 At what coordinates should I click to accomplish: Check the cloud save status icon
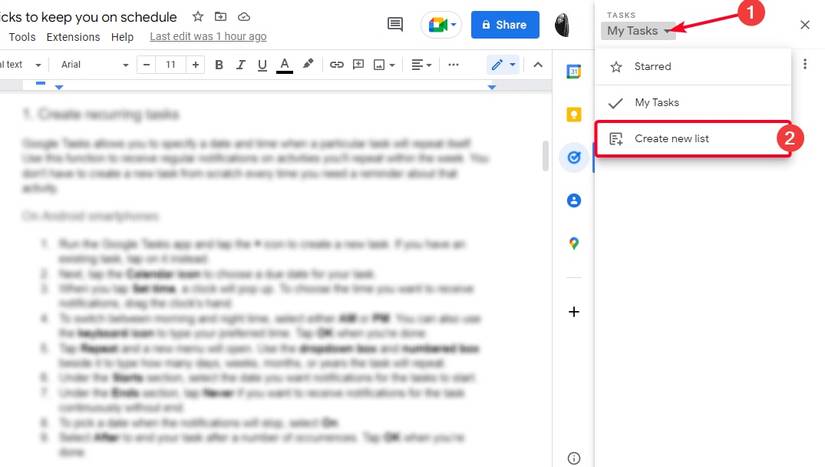coord(244,17)
